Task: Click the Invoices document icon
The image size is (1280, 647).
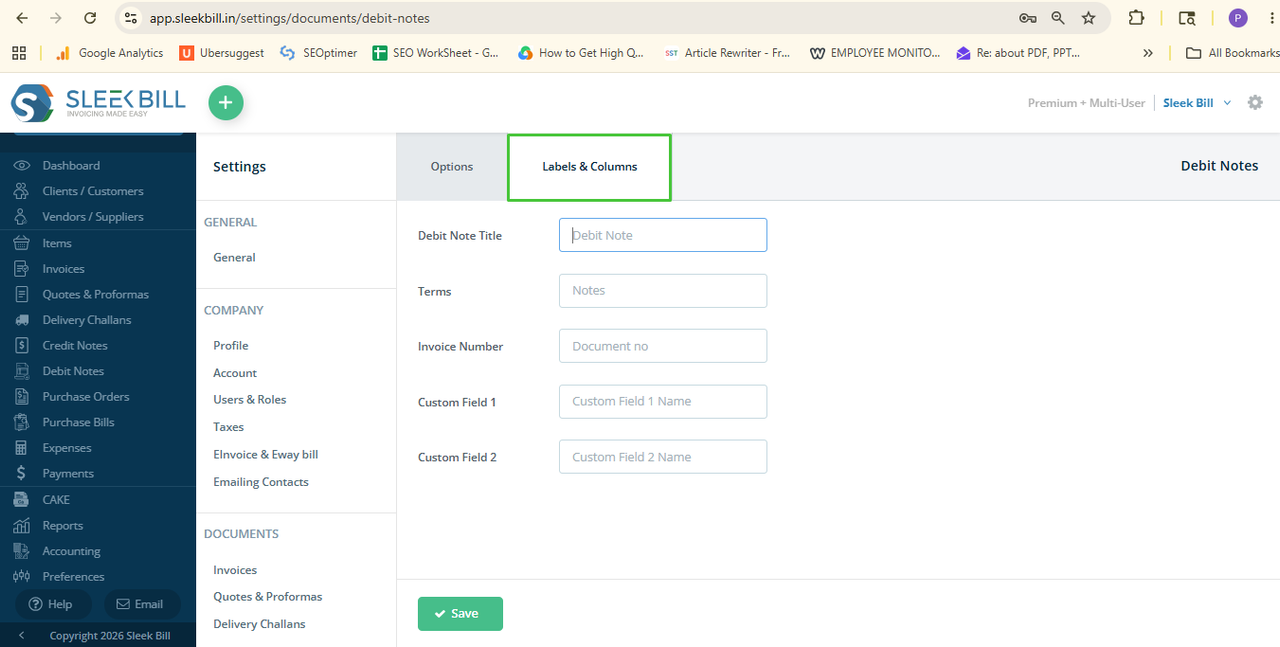Action: pyautogui.click(x=22, y=269)
